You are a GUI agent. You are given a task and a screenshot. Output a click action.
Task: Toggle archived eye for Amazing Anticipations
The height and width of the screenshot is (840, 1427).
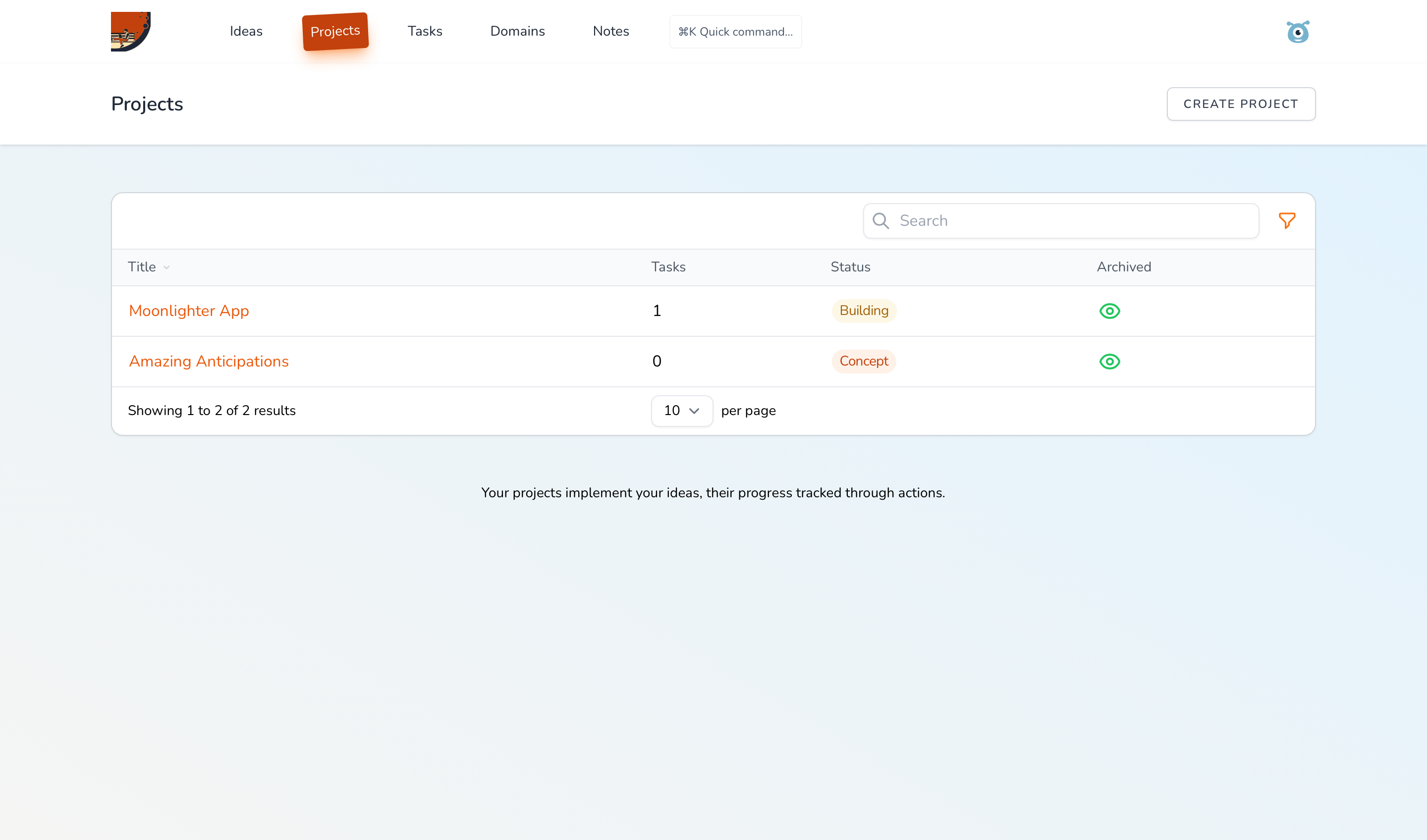point(1109,361)
